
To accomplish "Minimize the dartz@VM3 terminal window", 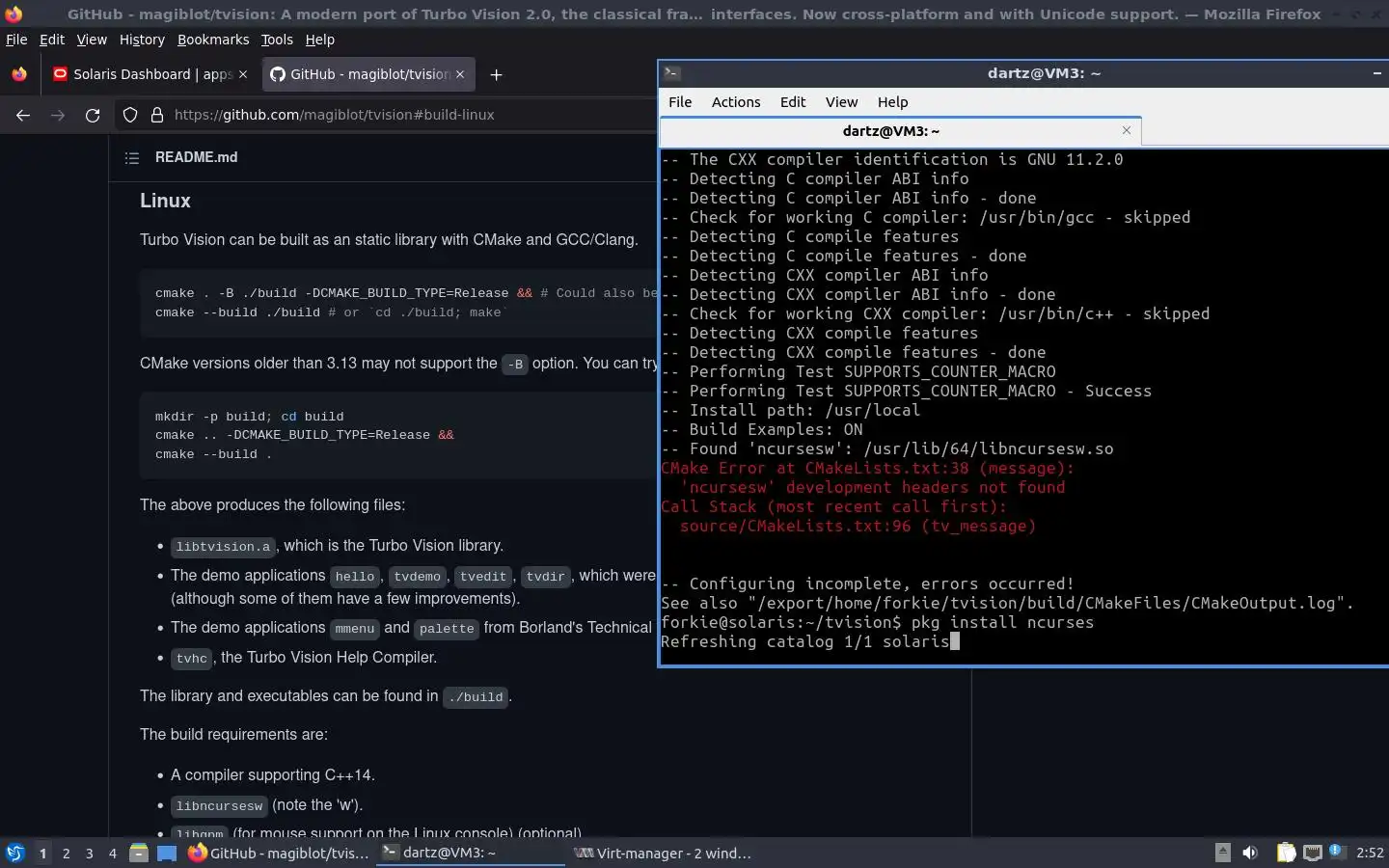I will click(1377, 73).
